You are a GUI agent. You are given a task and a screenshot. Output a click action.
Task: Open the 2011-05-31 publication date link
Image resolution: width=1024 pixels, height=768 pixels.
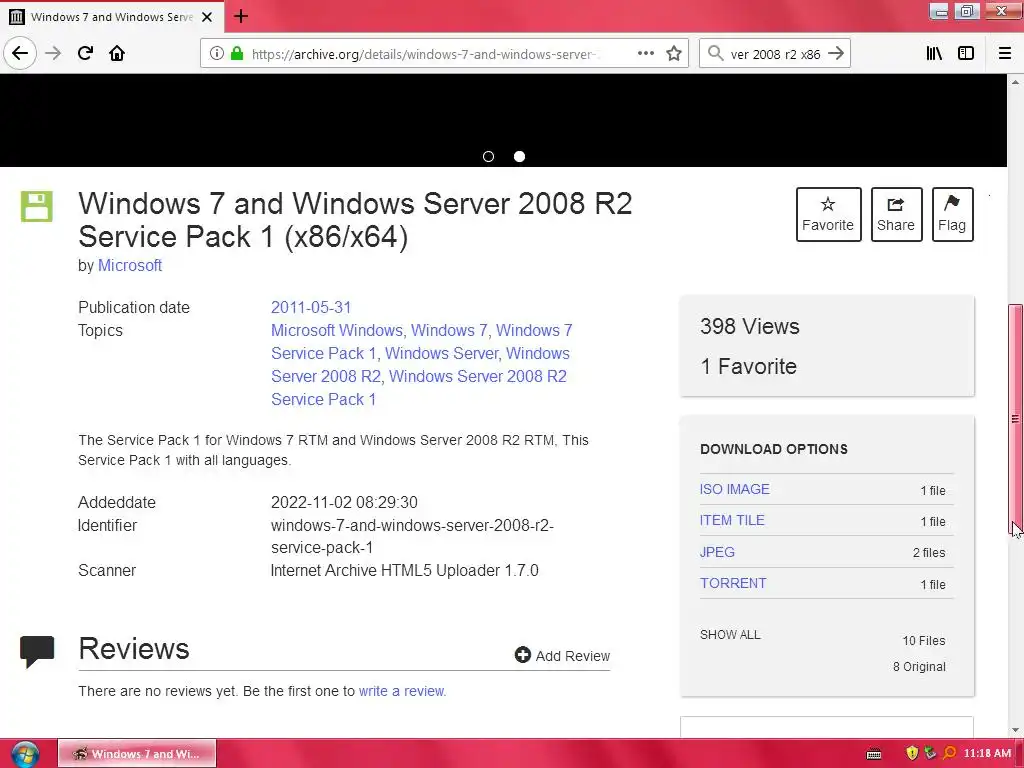pos(311,308)
